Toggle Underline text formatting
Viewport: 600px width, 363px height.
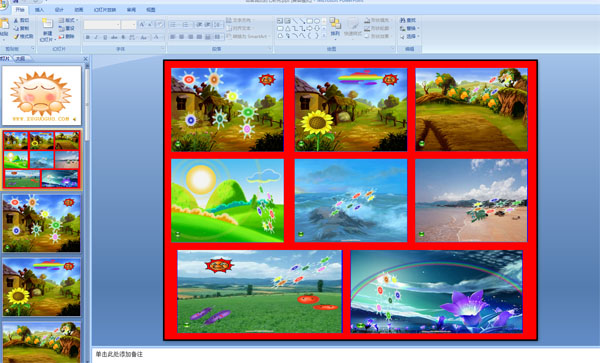click(x=105, y=37)
